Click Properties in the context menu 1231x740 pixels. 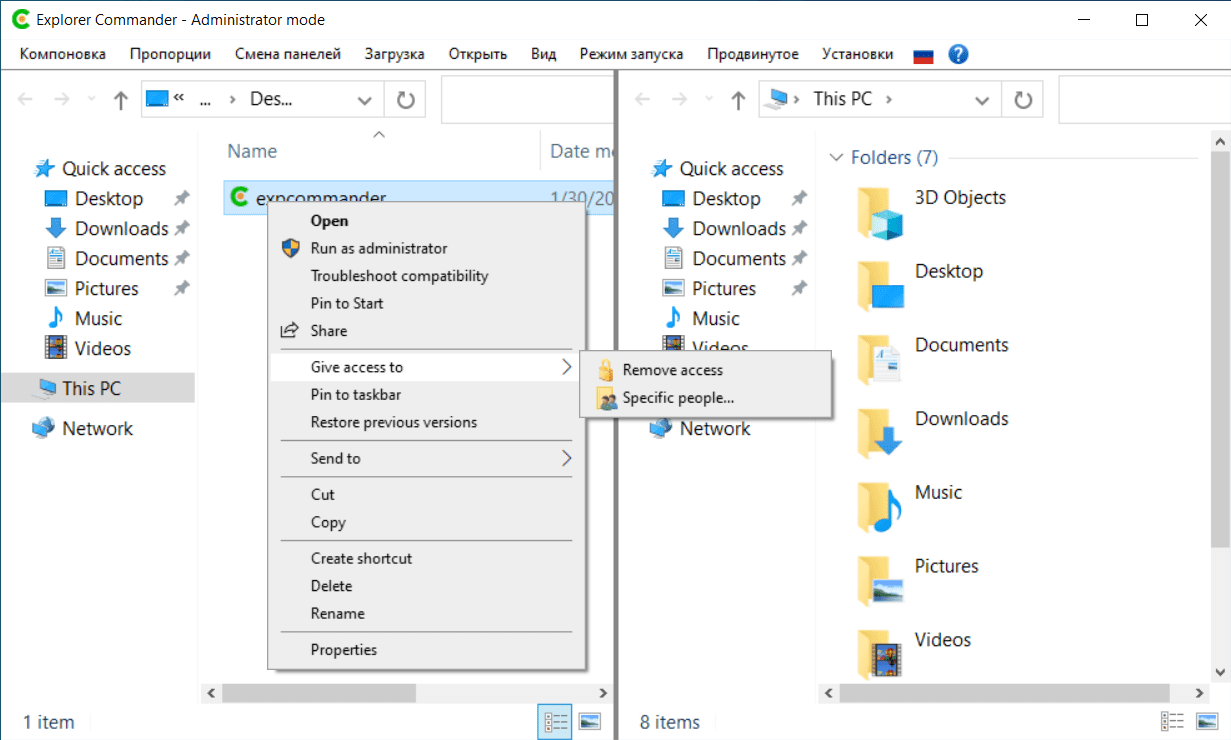343,650
